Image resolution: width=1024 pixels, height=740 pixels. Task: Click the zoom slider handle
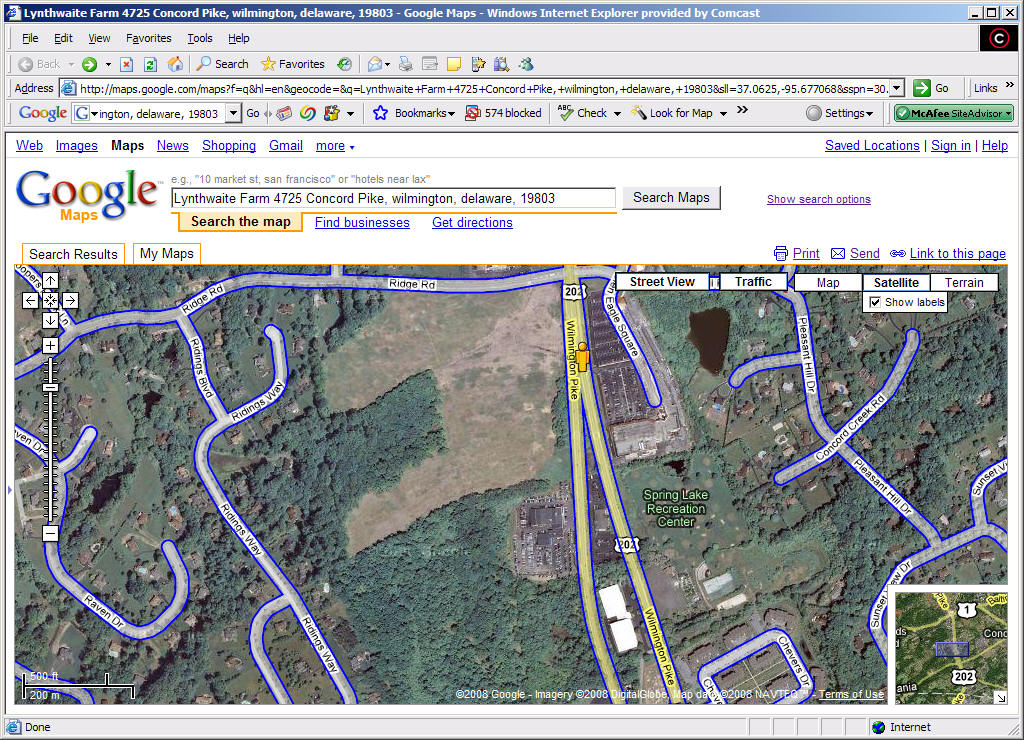[50, 387]
